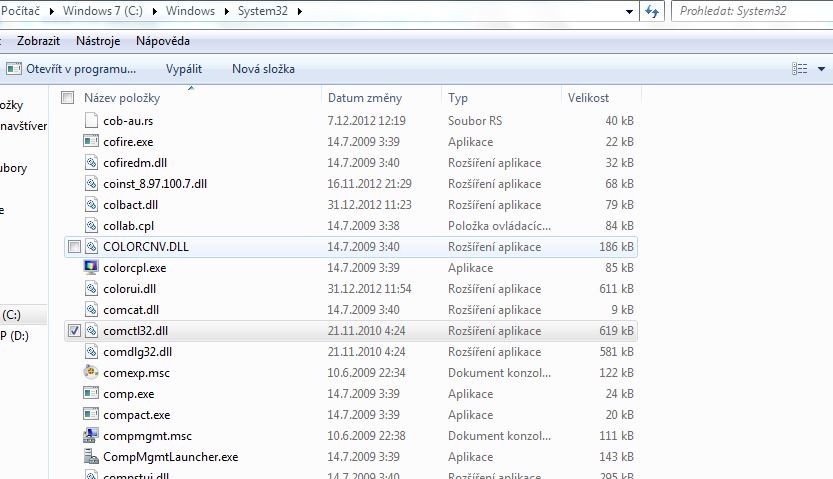This screenshot has width=833, height=479.
Task: Expand the arrow after Windows breadcrumb
Action: (227, 11)
